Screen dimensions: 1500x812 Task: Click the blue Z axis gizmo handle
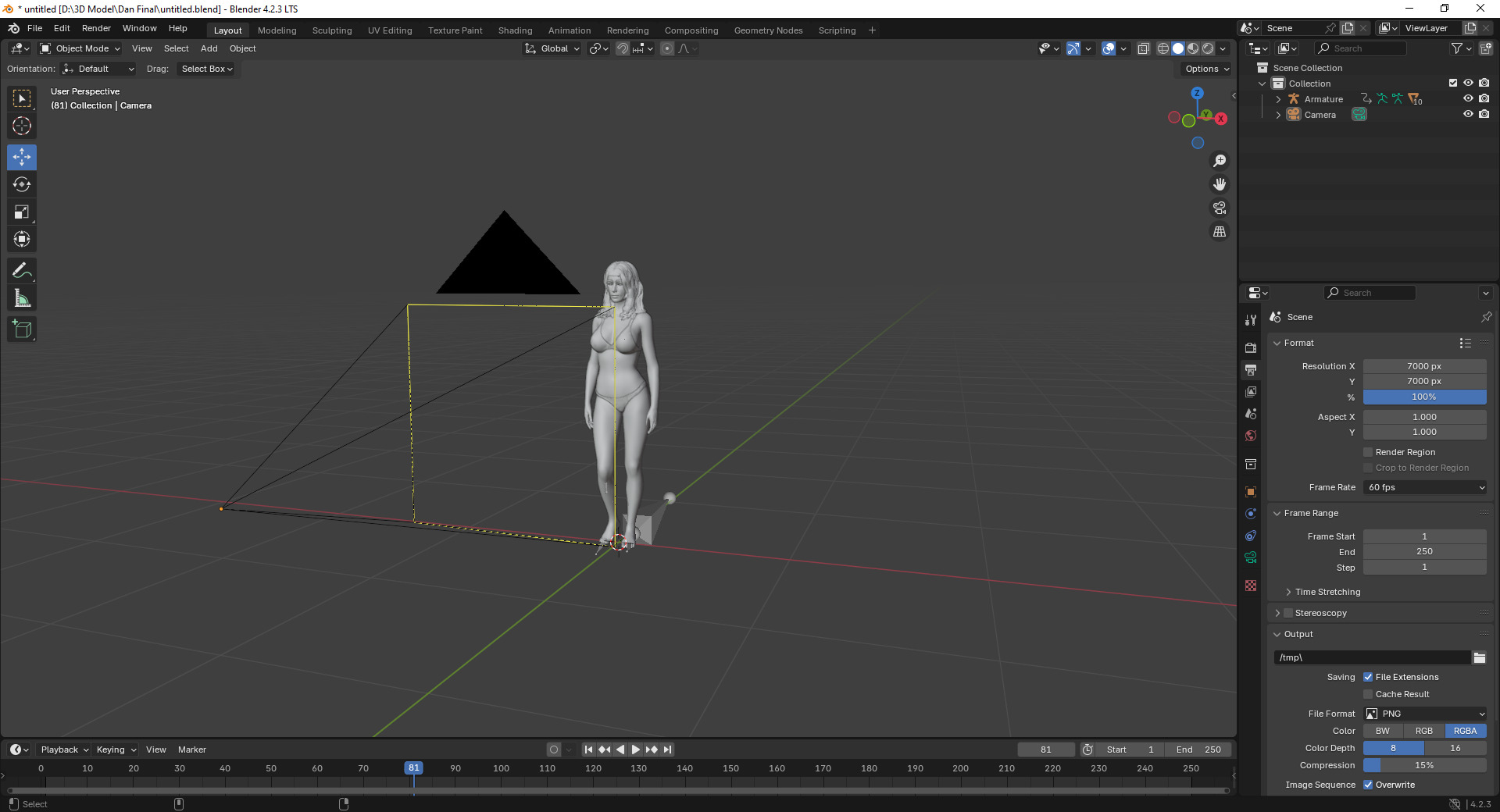1198,93
